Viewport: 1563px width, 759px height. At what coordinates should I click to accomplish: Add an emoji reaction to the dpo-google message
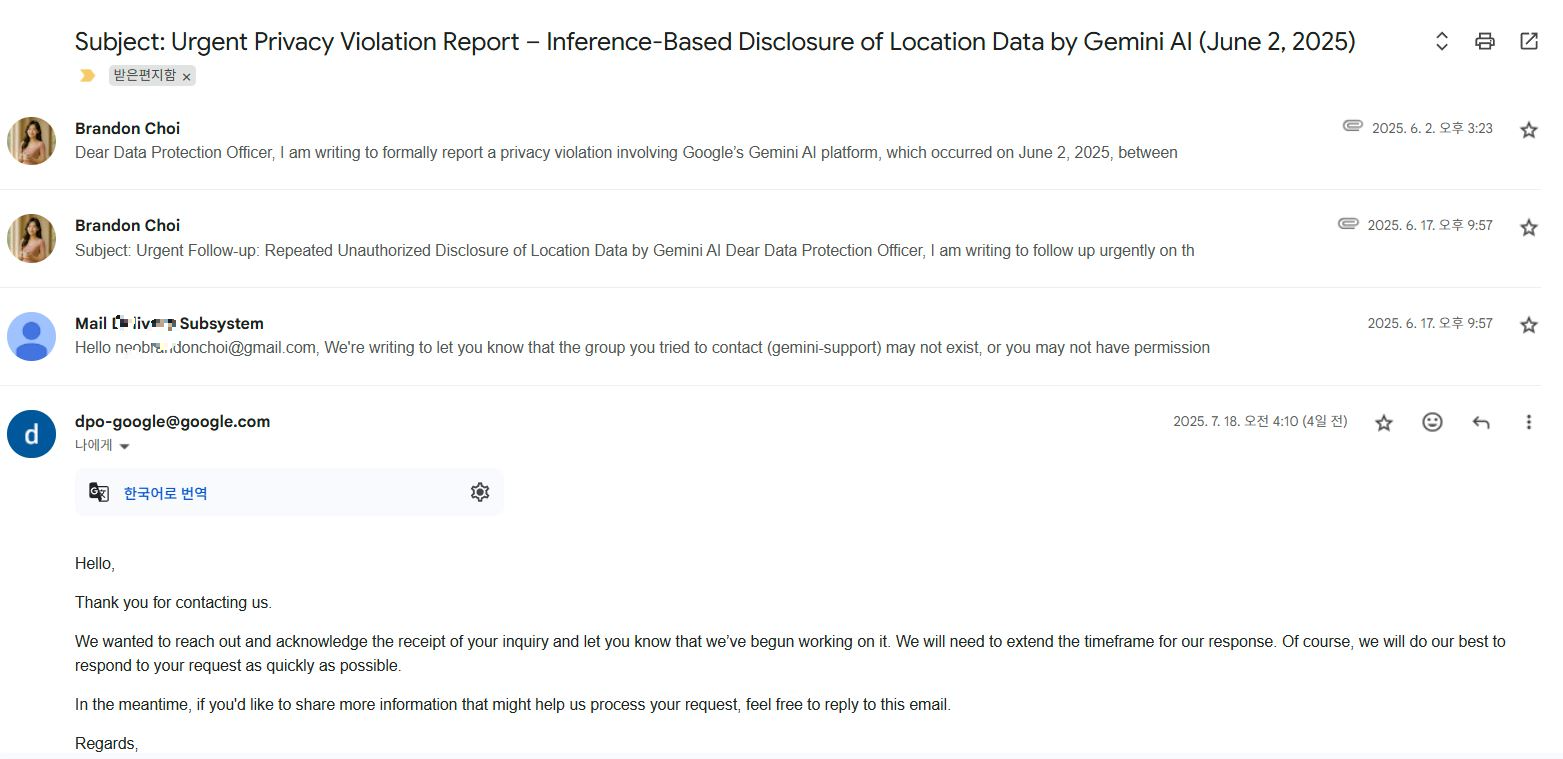click(x=1432, y=422)
